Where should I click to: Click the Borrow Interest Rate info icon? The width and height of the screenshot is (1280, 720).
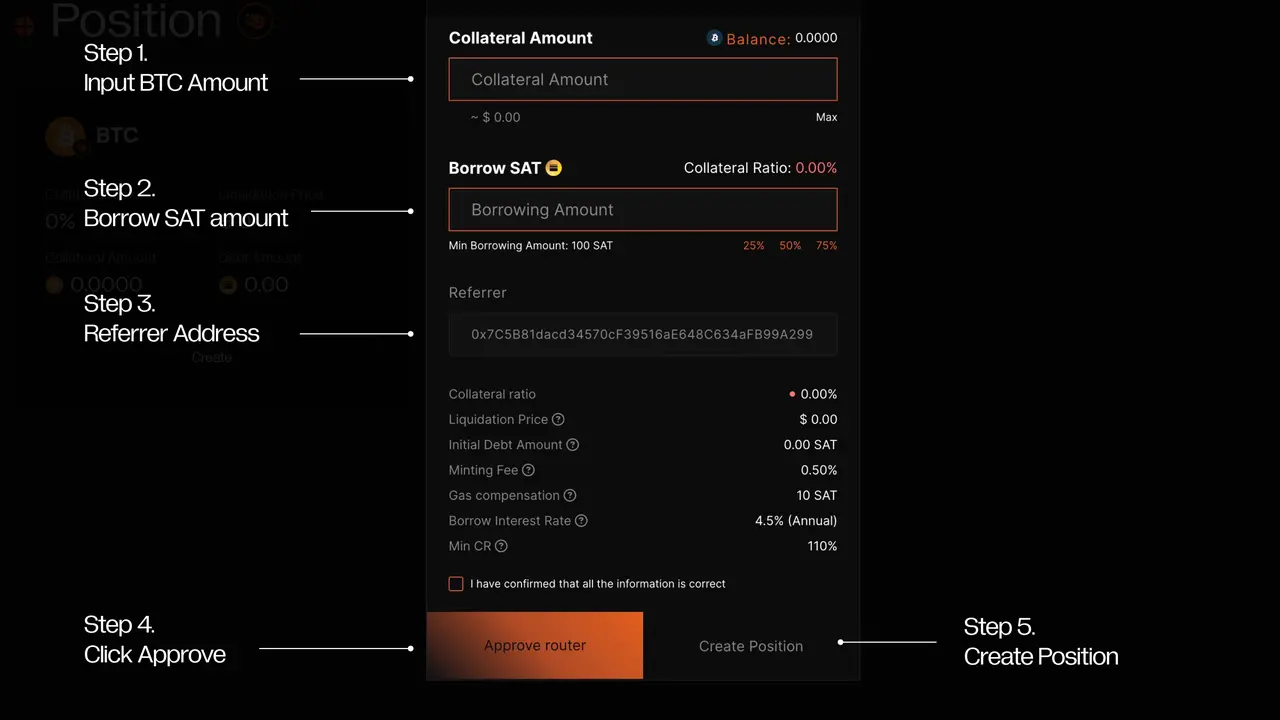pyautogui.click(x=581, y=521)
